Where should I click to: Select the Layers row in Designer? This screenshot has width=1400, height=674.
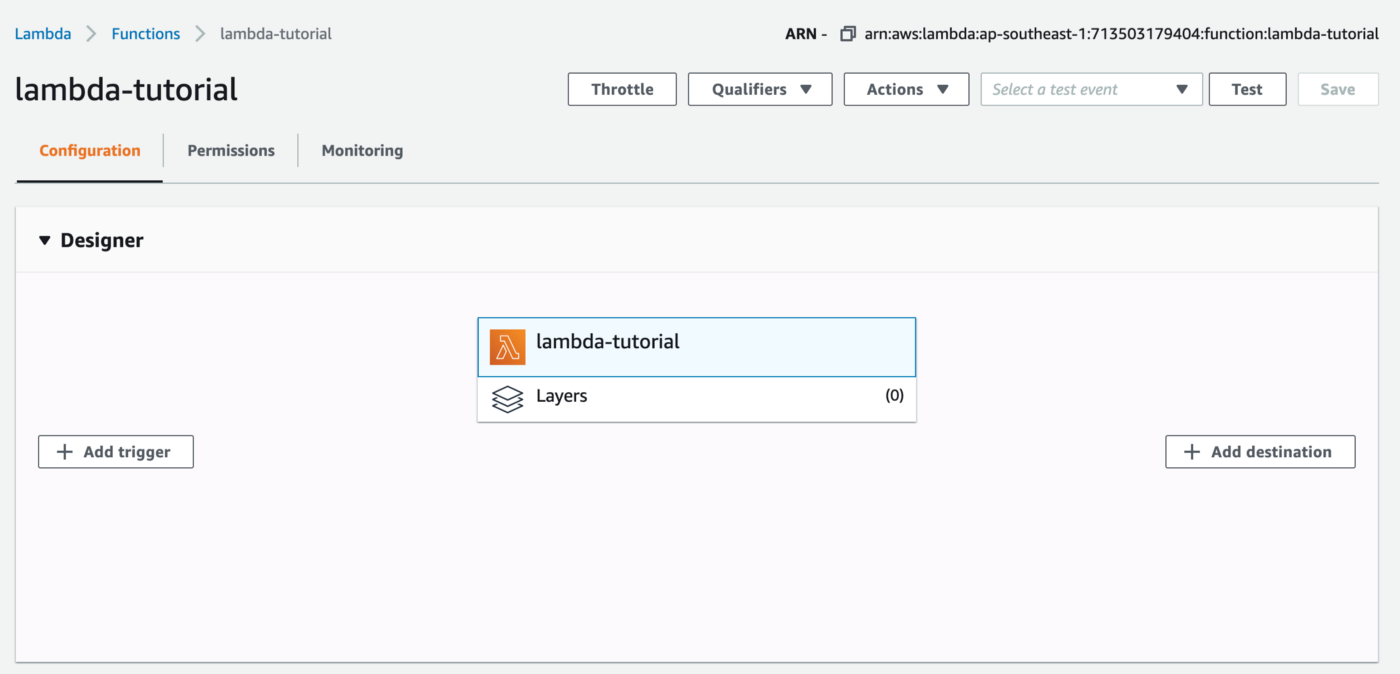(697, 399)
